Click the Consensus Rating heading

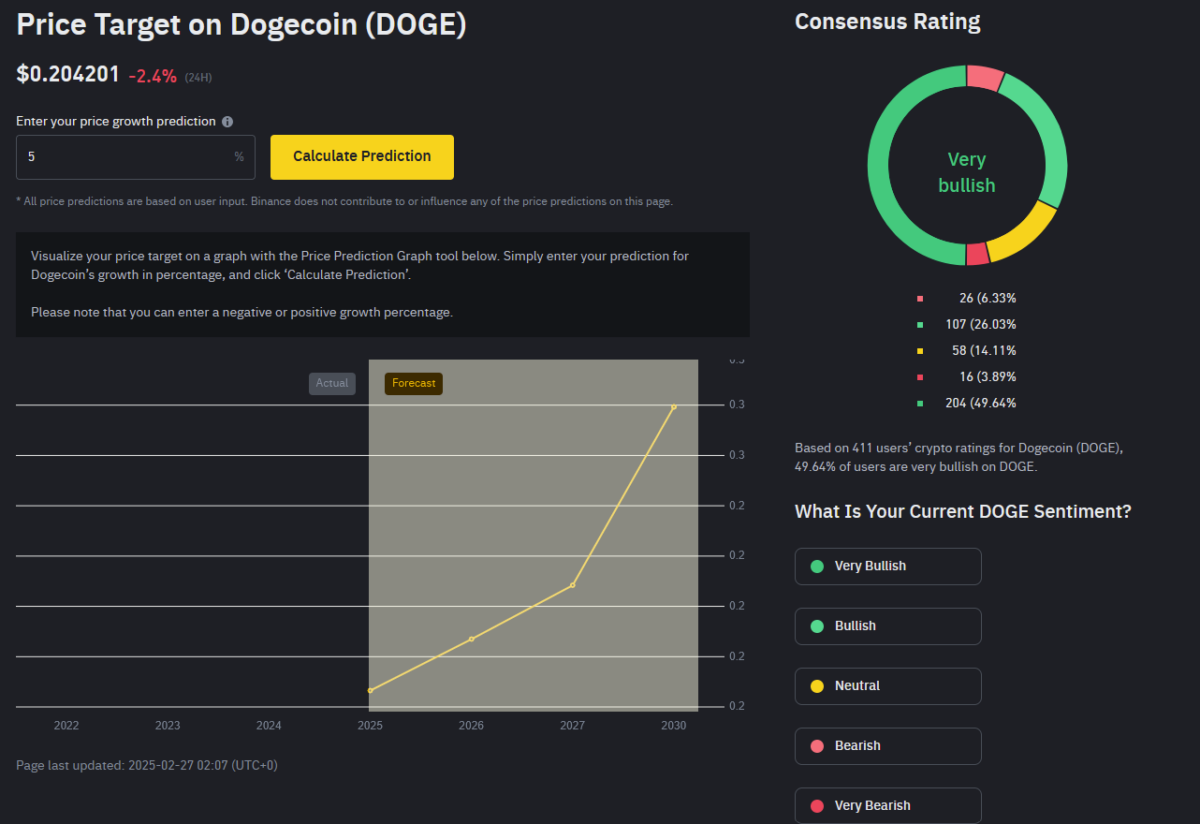pyautogui.click(x=888, y=21)
